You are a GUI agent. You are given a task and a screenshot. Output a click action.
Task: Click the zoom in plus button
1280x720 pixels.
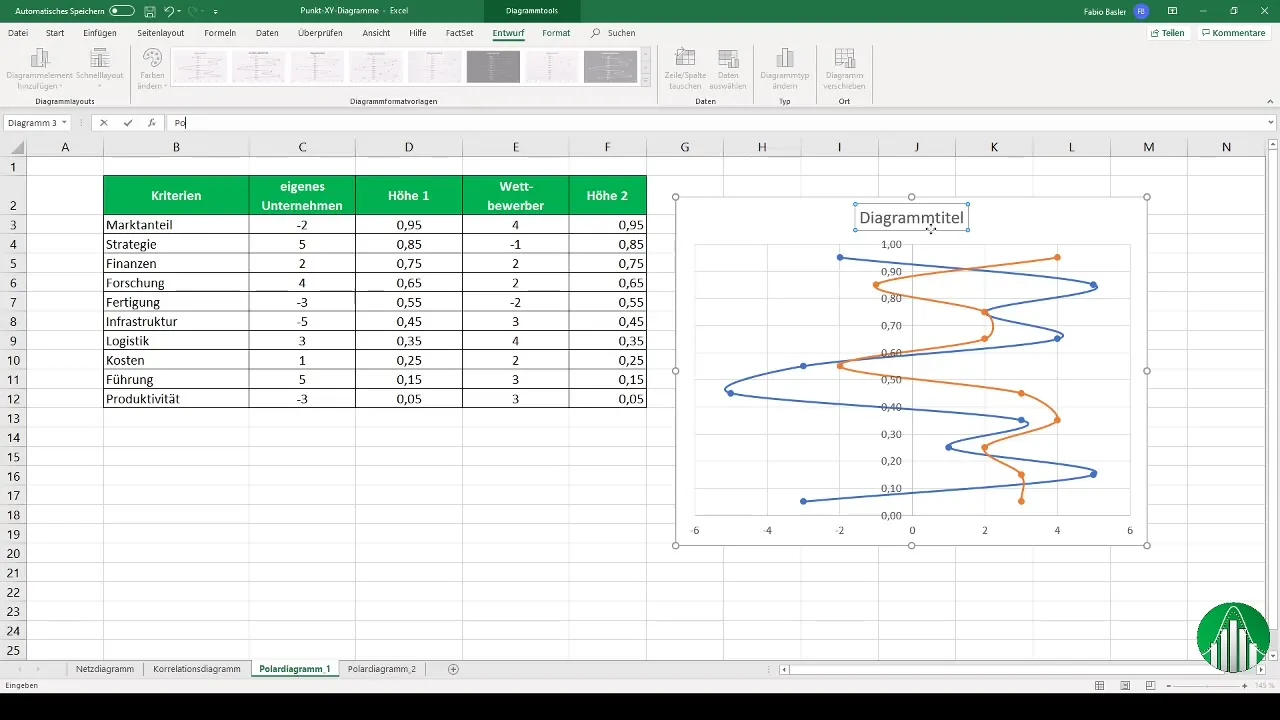pyautogui.click(x=1244, y=685)
